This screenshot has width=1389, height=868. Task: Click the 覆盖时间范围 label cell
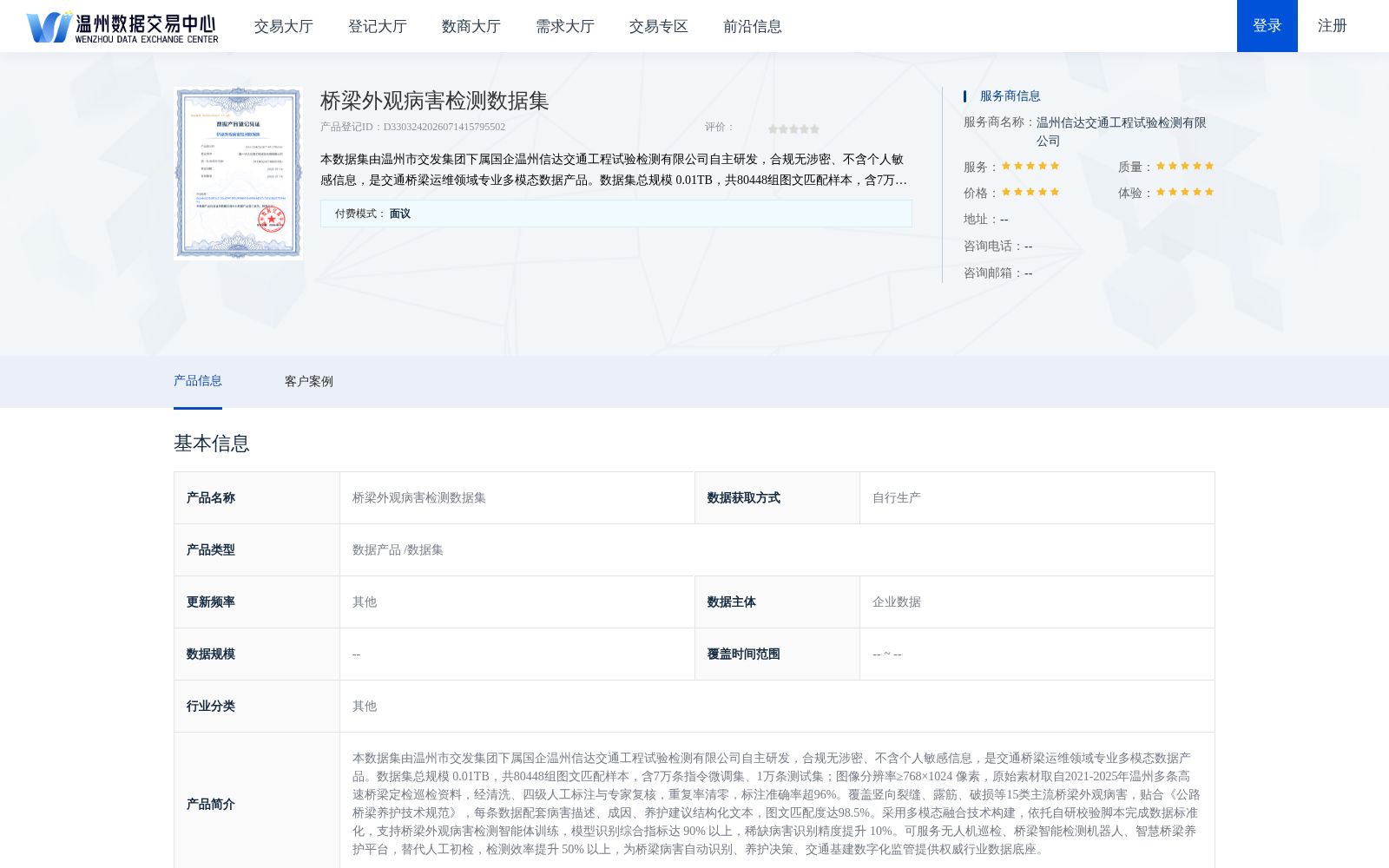pyautogui.click(x=777, y=654)
